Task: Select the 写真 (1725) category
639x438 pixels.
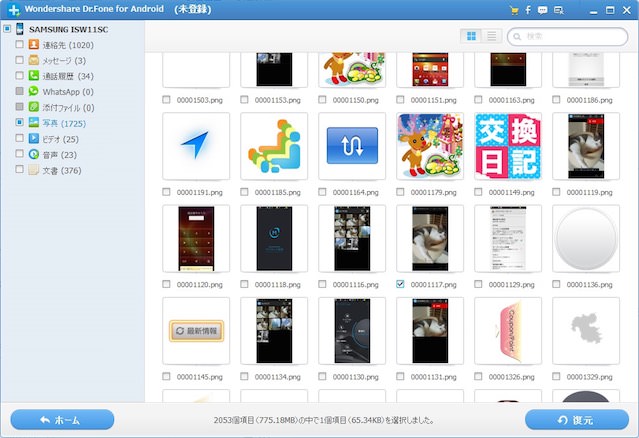Action: (64, 123)
